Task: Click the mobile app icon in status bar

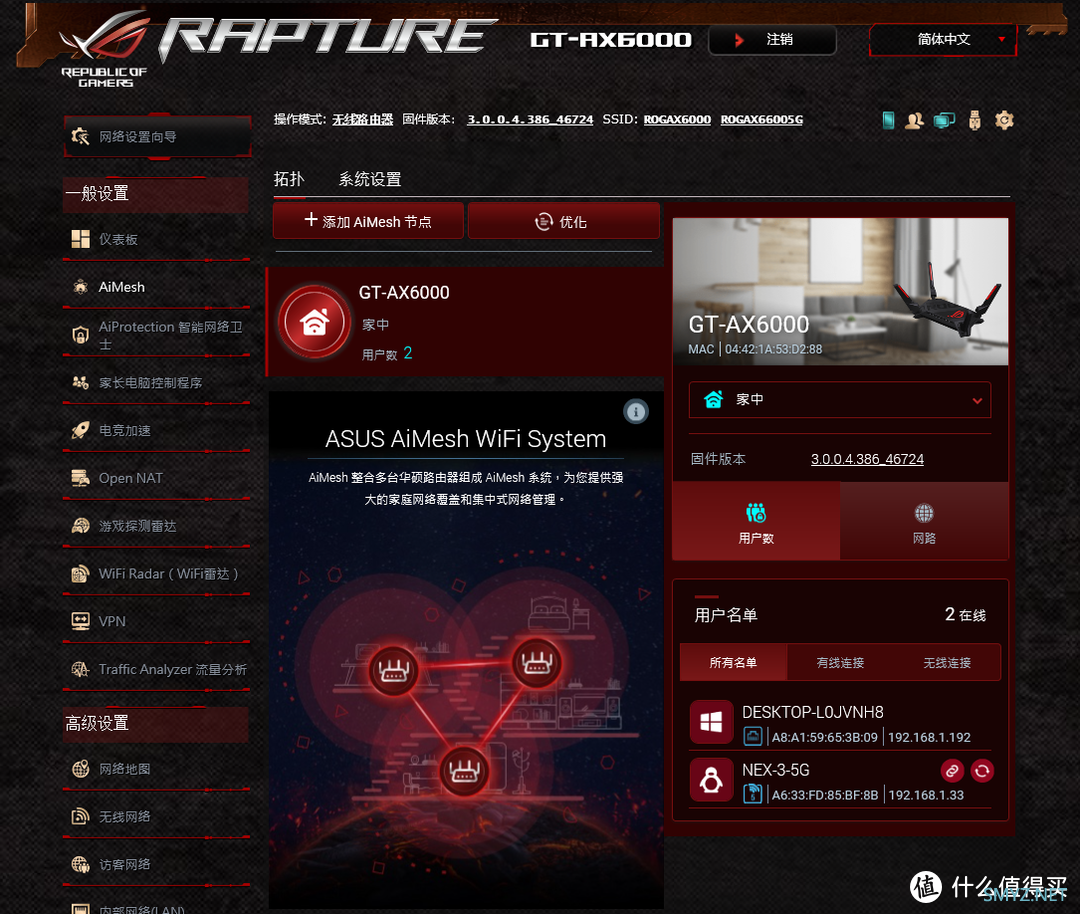Action: coord(889,121)
